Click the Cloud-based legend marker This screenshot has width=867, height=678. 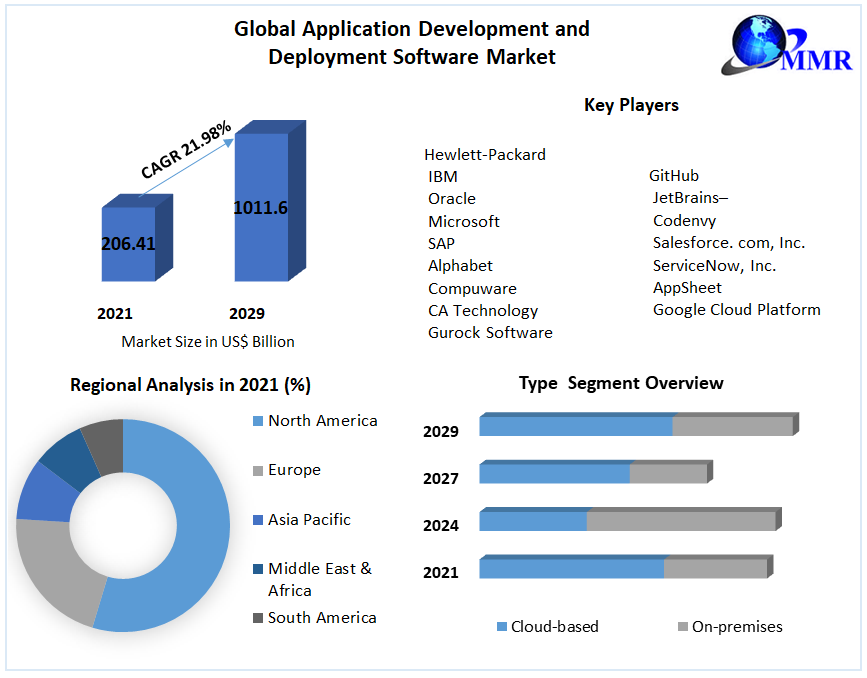(502, 627)
